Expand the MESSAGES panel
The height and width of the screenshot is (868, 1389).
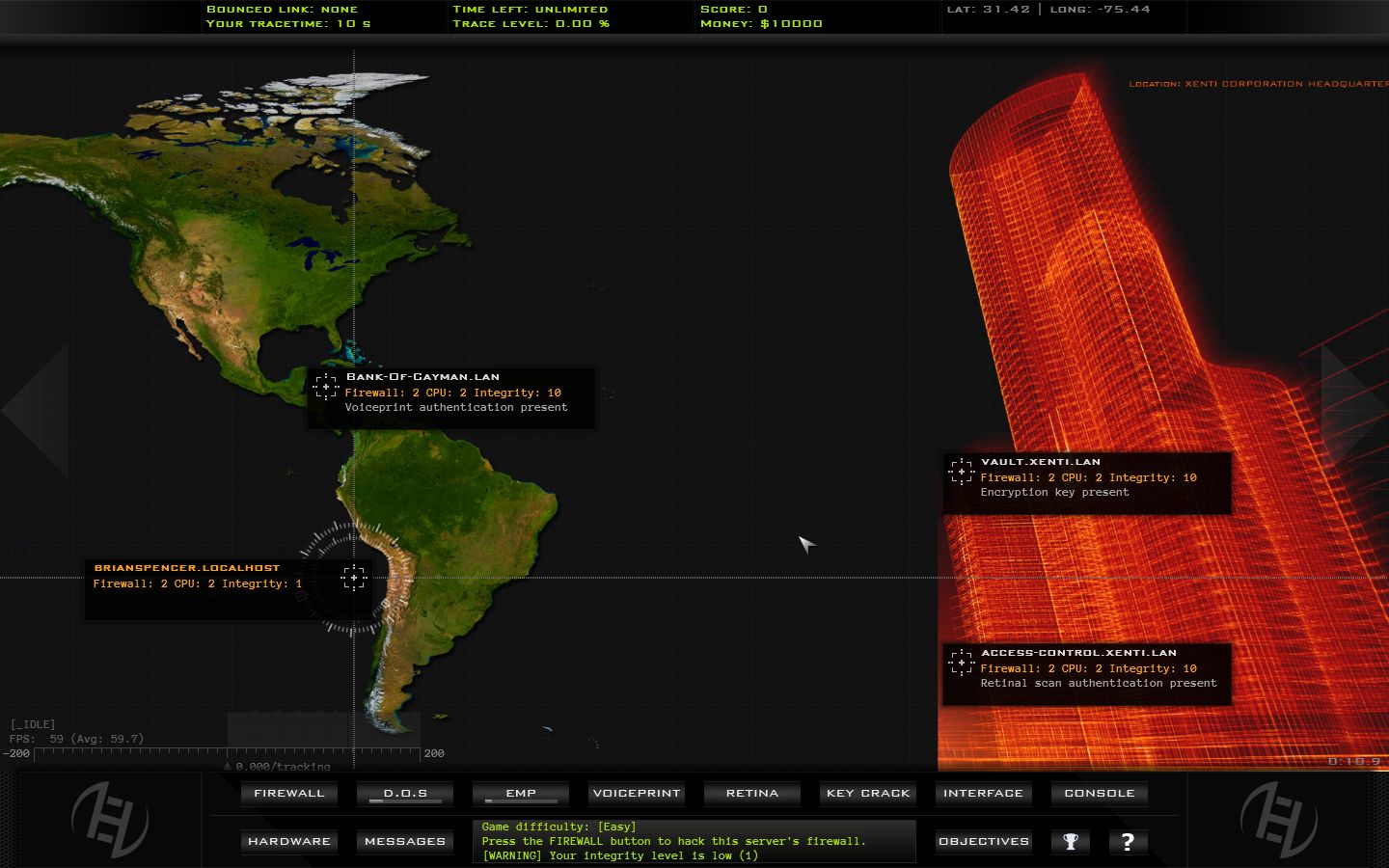click(x=404, y=841)
